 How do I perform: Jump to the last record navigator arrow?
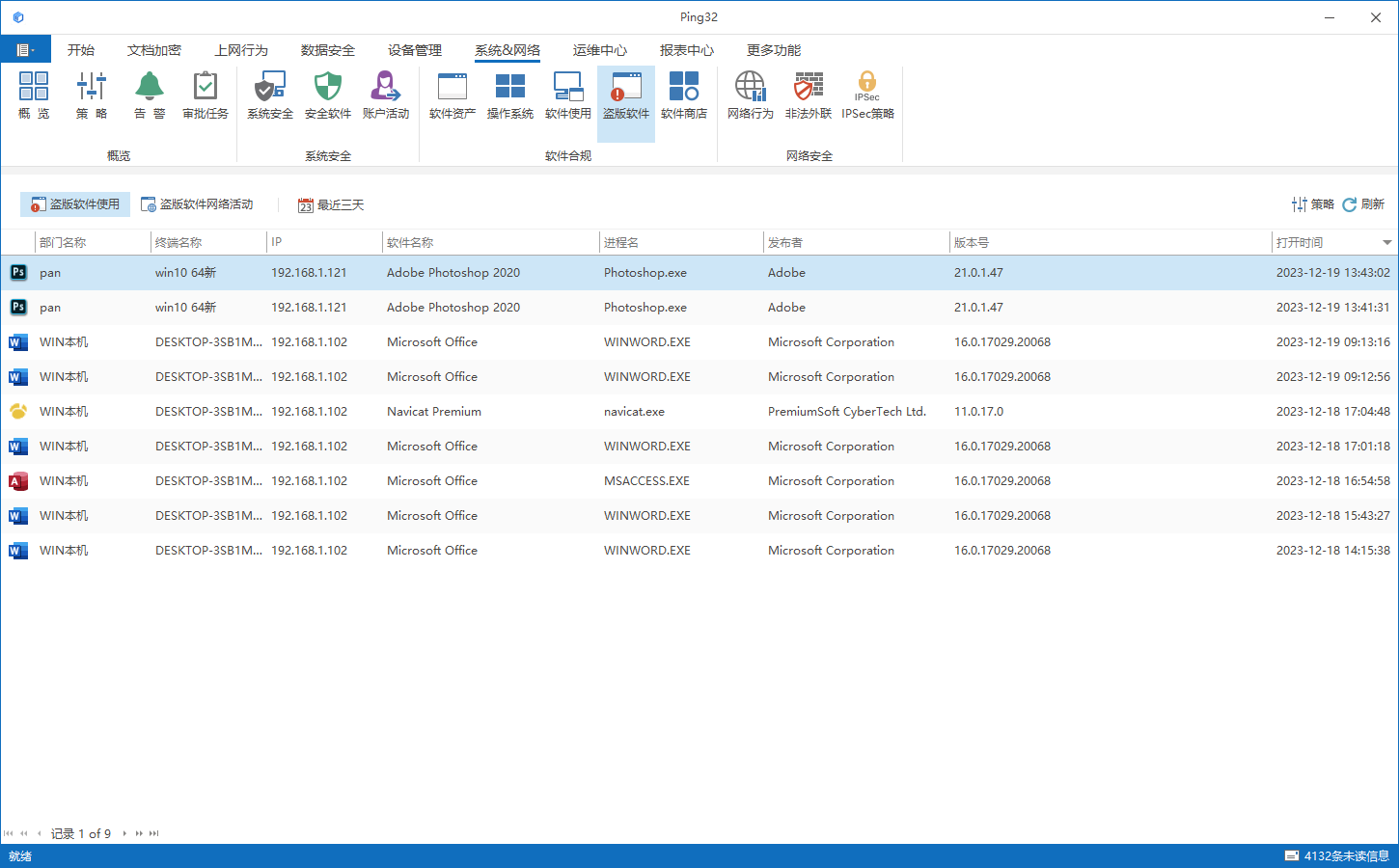coord(153,833)
